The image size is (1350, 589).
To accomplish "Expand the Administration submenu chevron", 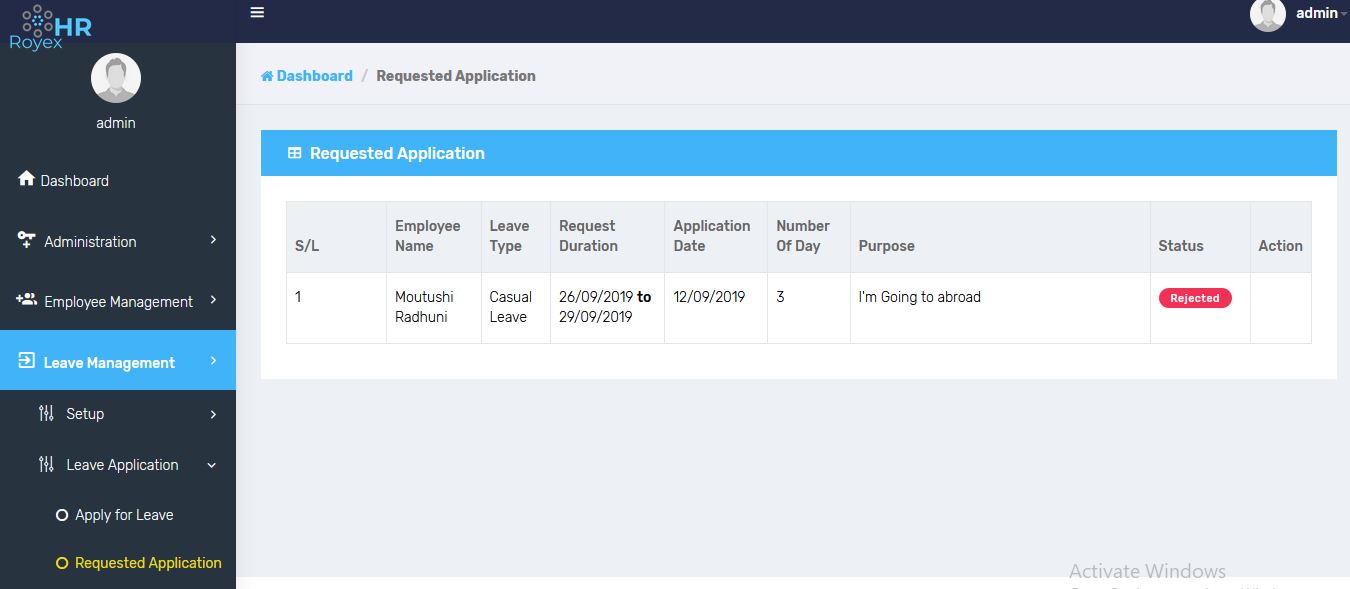I will (213, 240).
